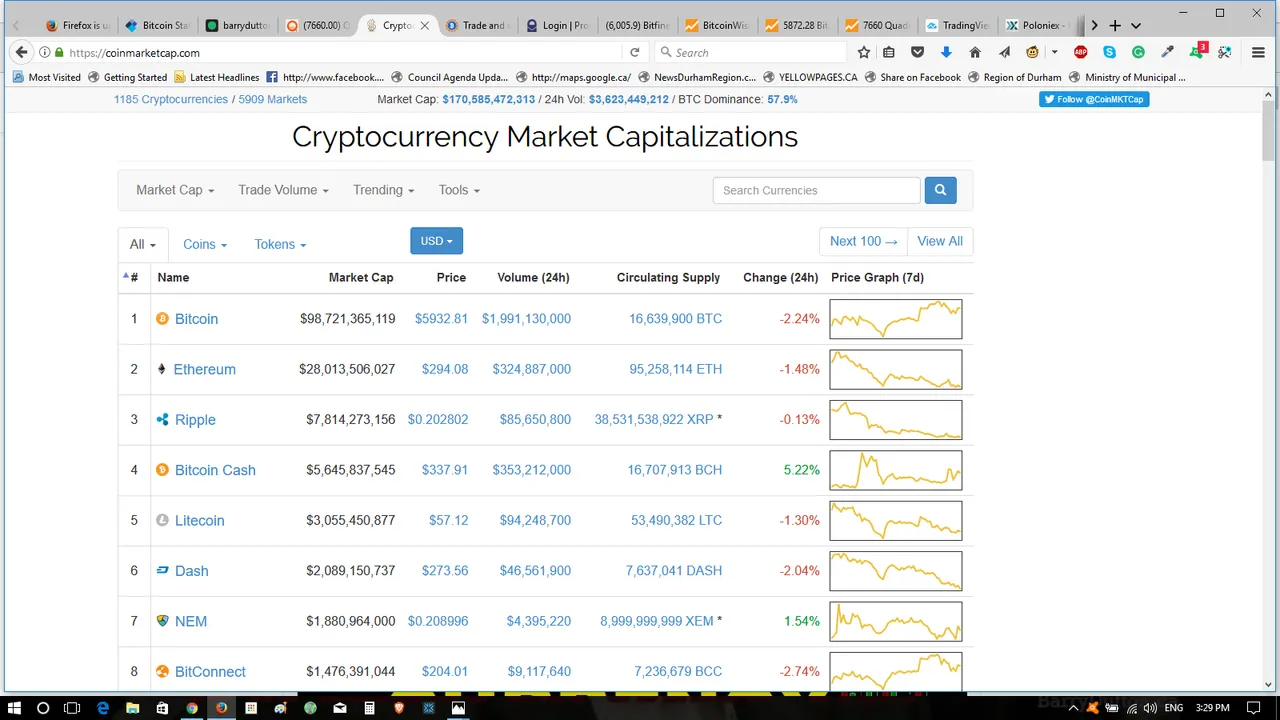Click the bookmark star icon

(864, 52)
